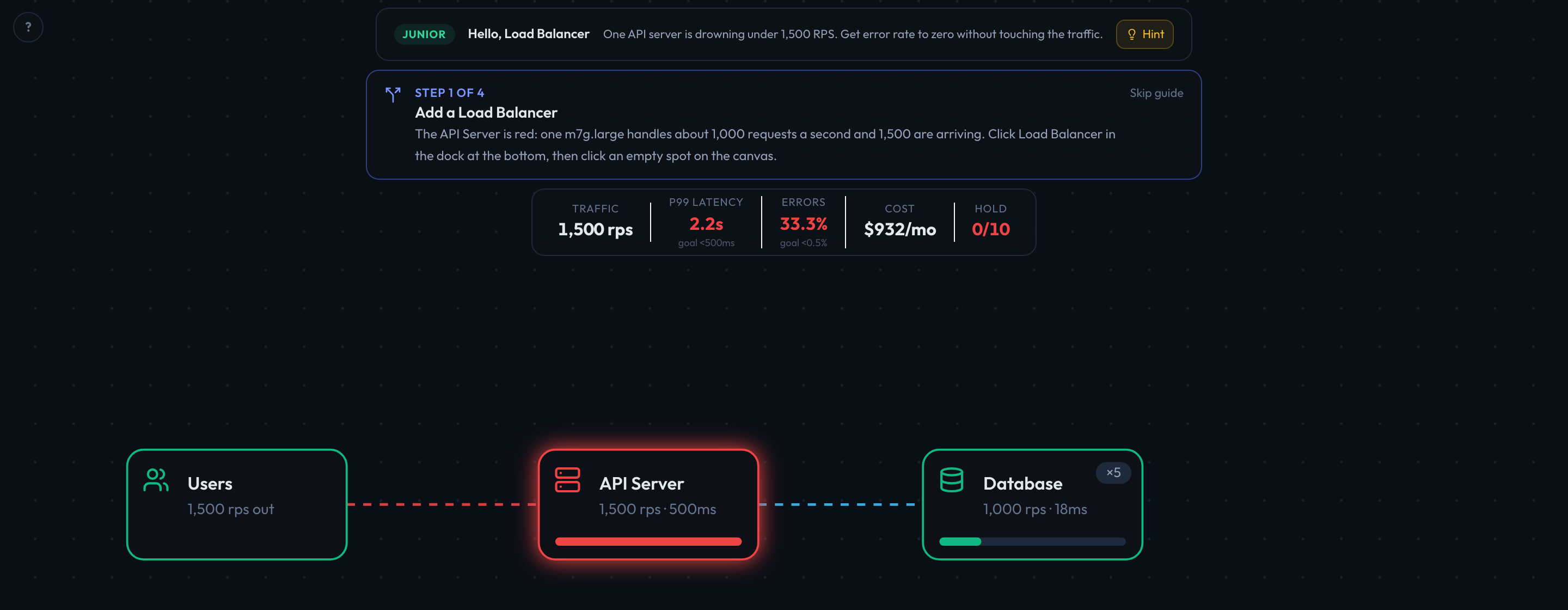Click the '0/10' hold value

click(990, 229)
